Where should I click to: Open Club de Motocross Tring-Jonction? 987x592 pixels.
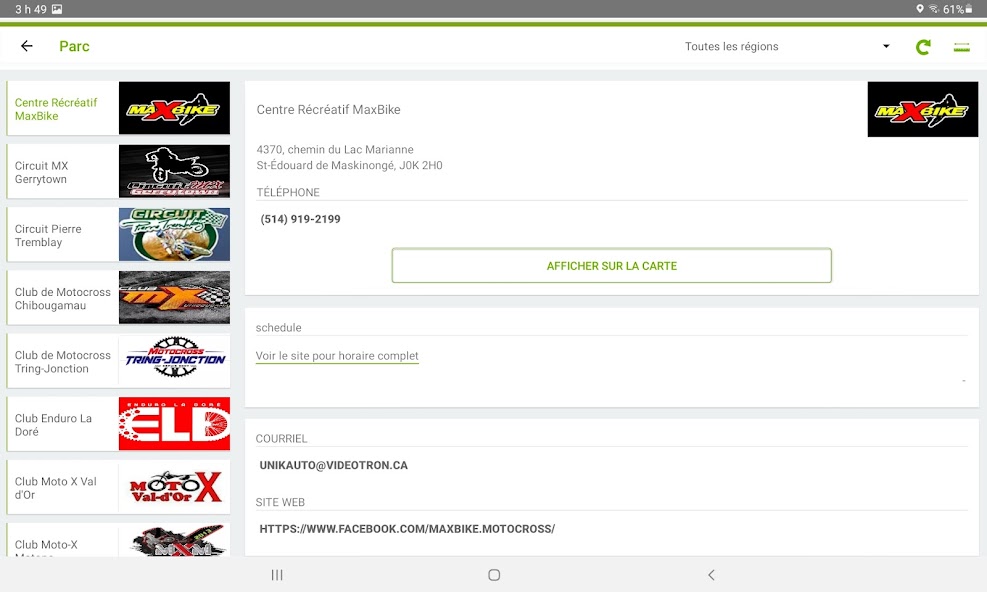pos(119,361)
